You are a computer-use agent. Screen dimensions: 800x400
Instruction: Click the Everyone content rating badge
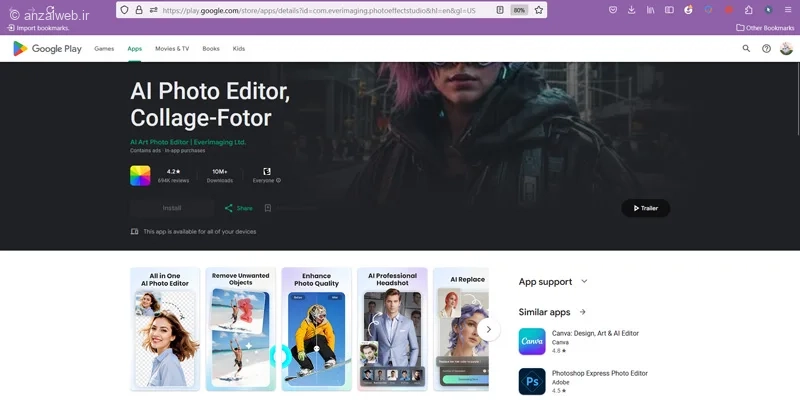267,176
